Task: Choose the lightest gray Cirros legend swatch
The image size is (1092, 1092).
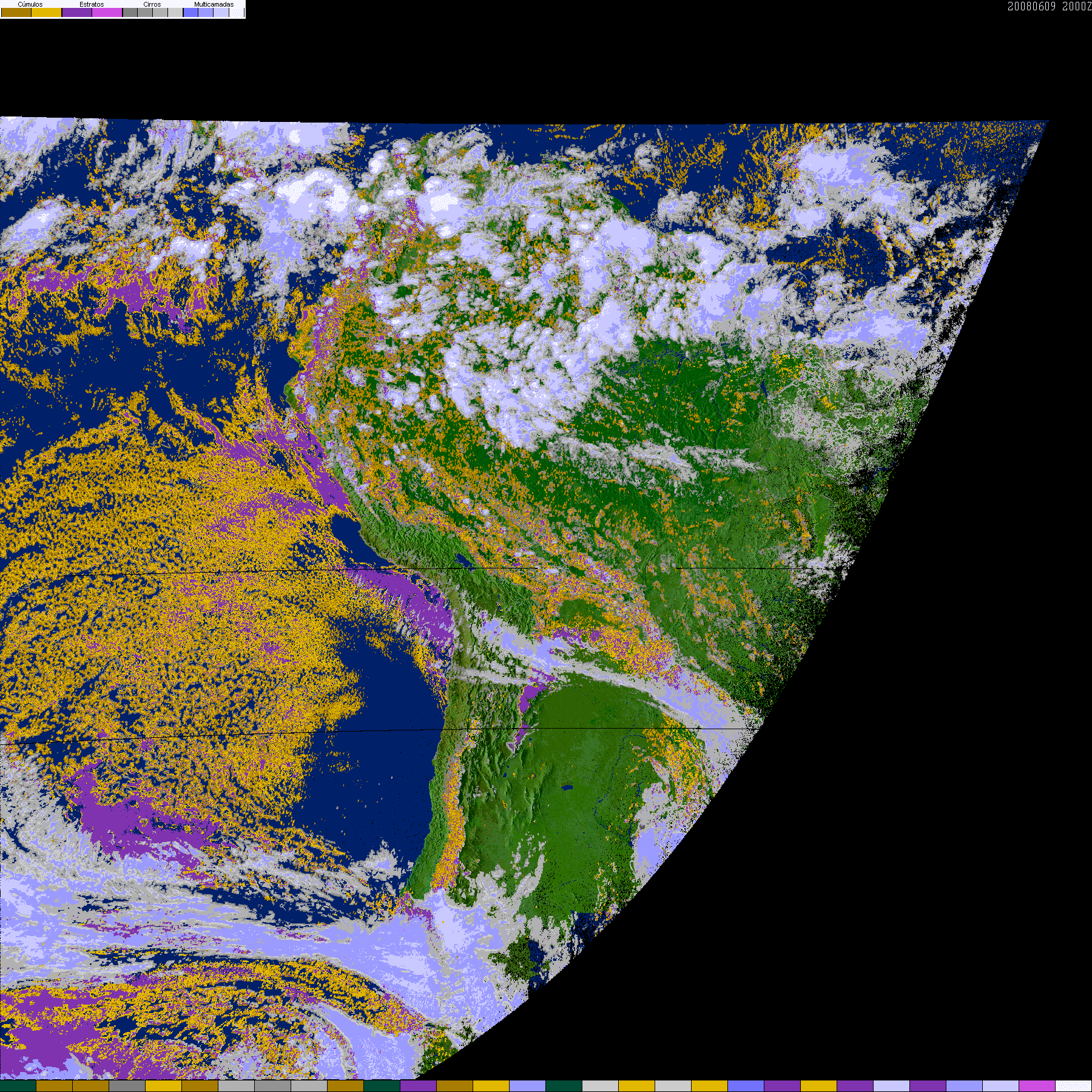Action: (x=175, y=12)
